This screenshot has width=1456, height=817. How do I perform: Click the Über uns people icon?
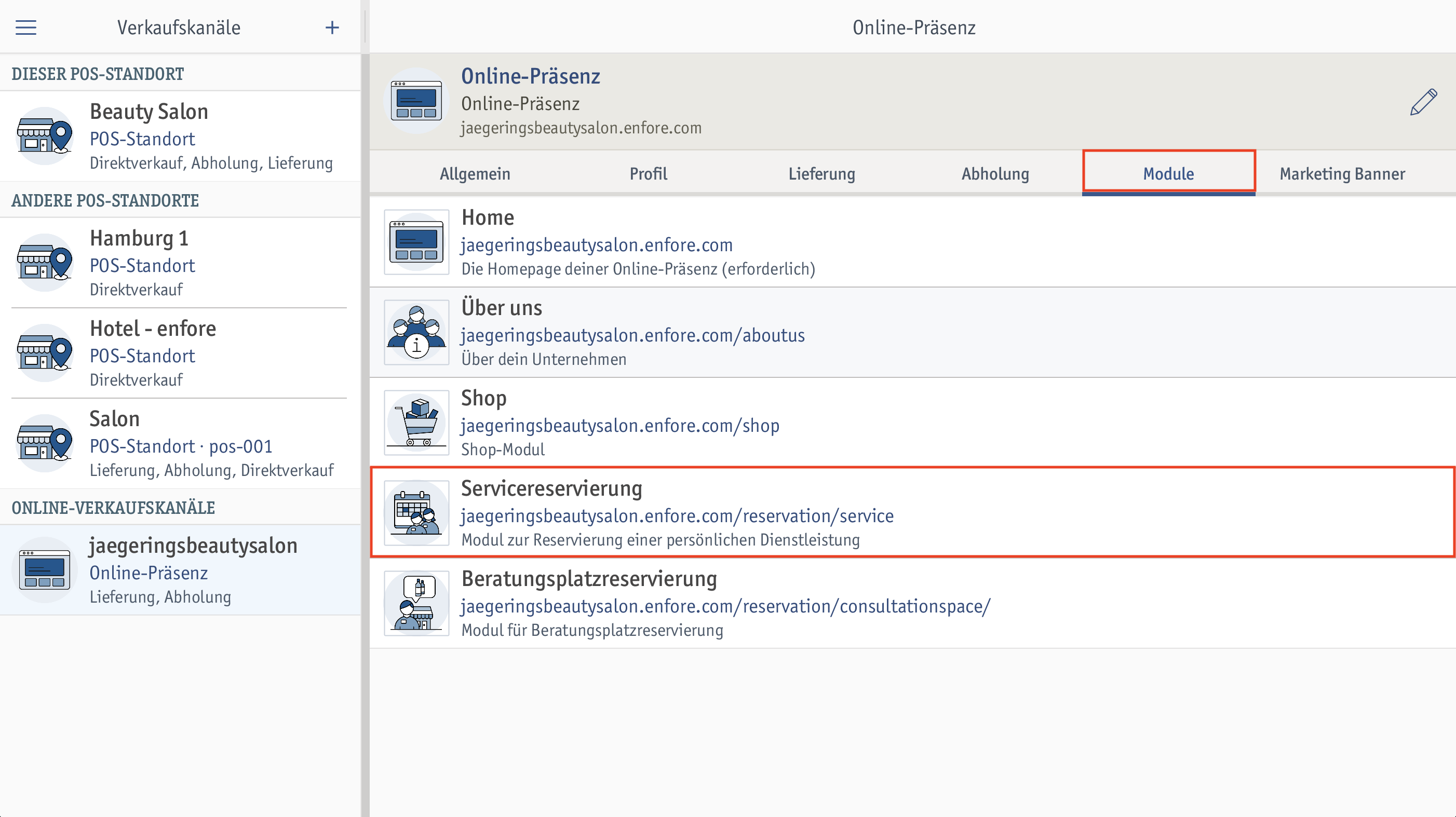(x=416, y=332)
